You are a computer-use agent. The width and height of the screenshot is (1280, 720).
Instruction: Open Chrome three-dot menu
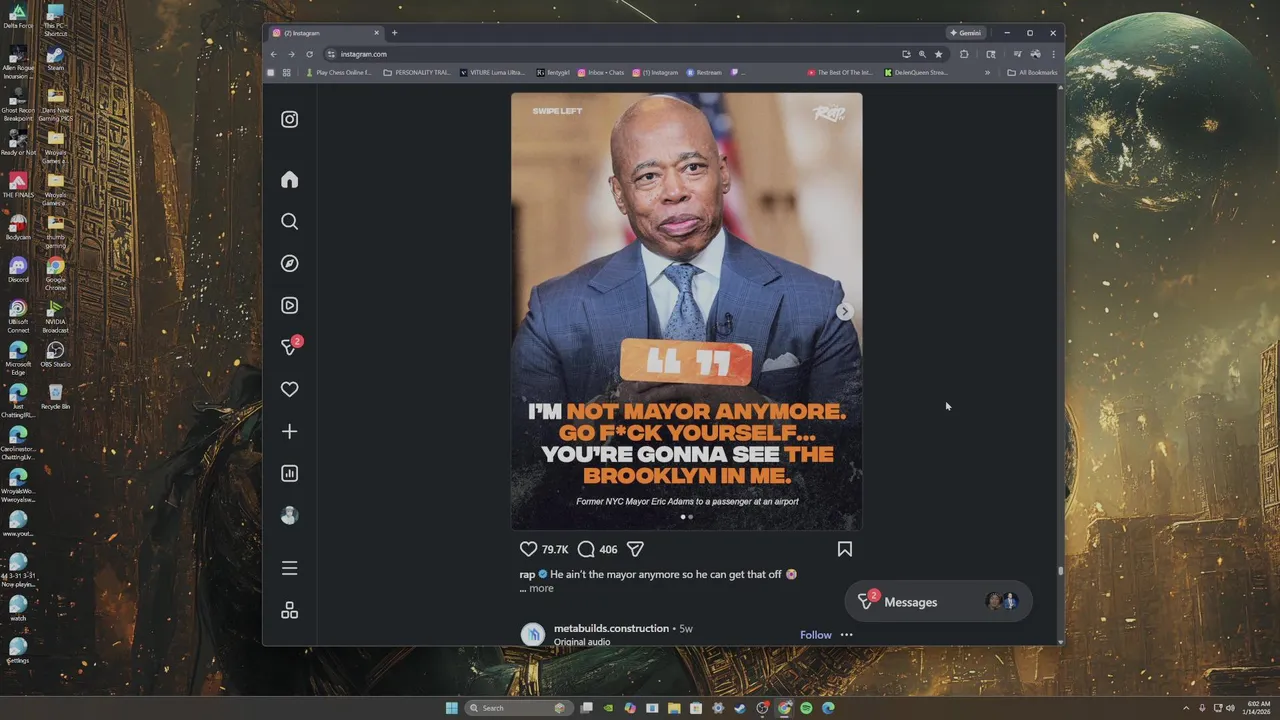pos(1053,54)
